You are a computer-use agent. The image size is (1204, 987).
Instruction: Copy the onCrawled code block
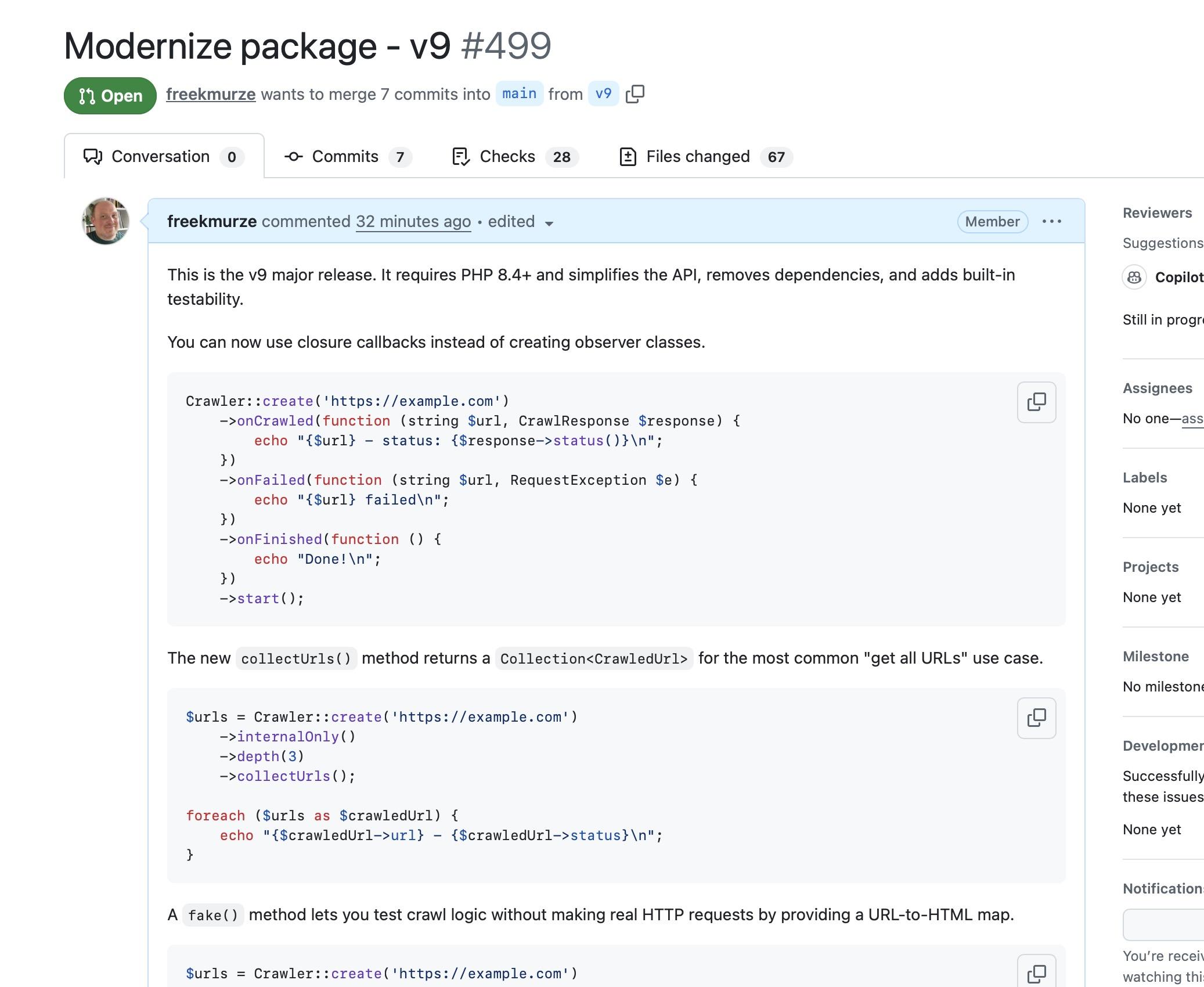coord(1036,402)
